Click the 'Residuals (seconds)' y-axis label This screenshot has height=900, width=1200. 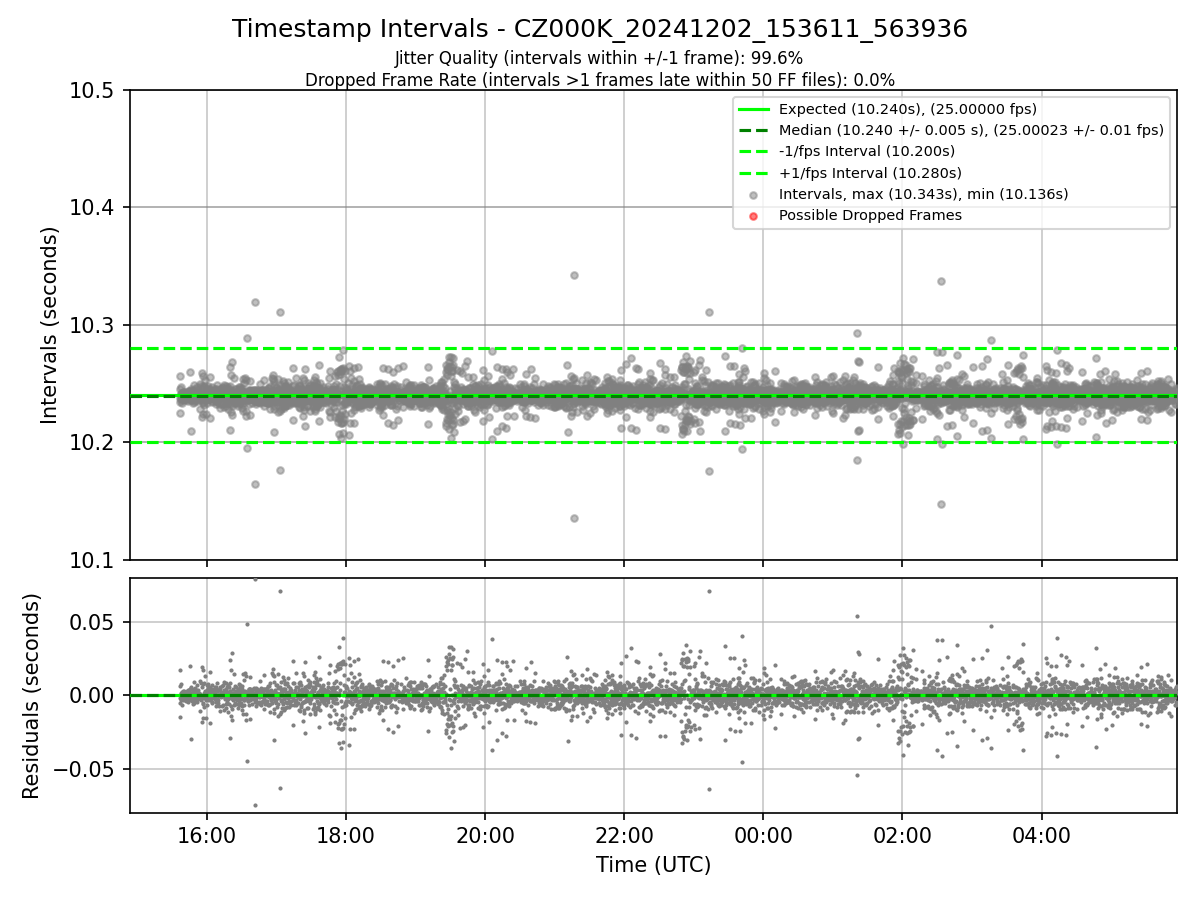32,696
